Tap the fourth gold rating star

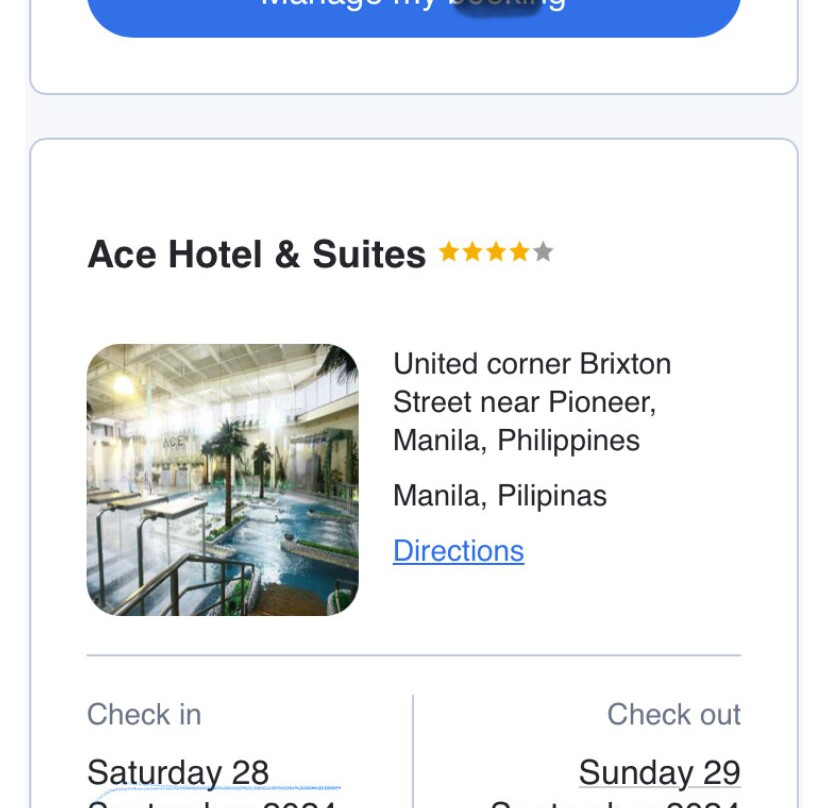coord(519,252)
